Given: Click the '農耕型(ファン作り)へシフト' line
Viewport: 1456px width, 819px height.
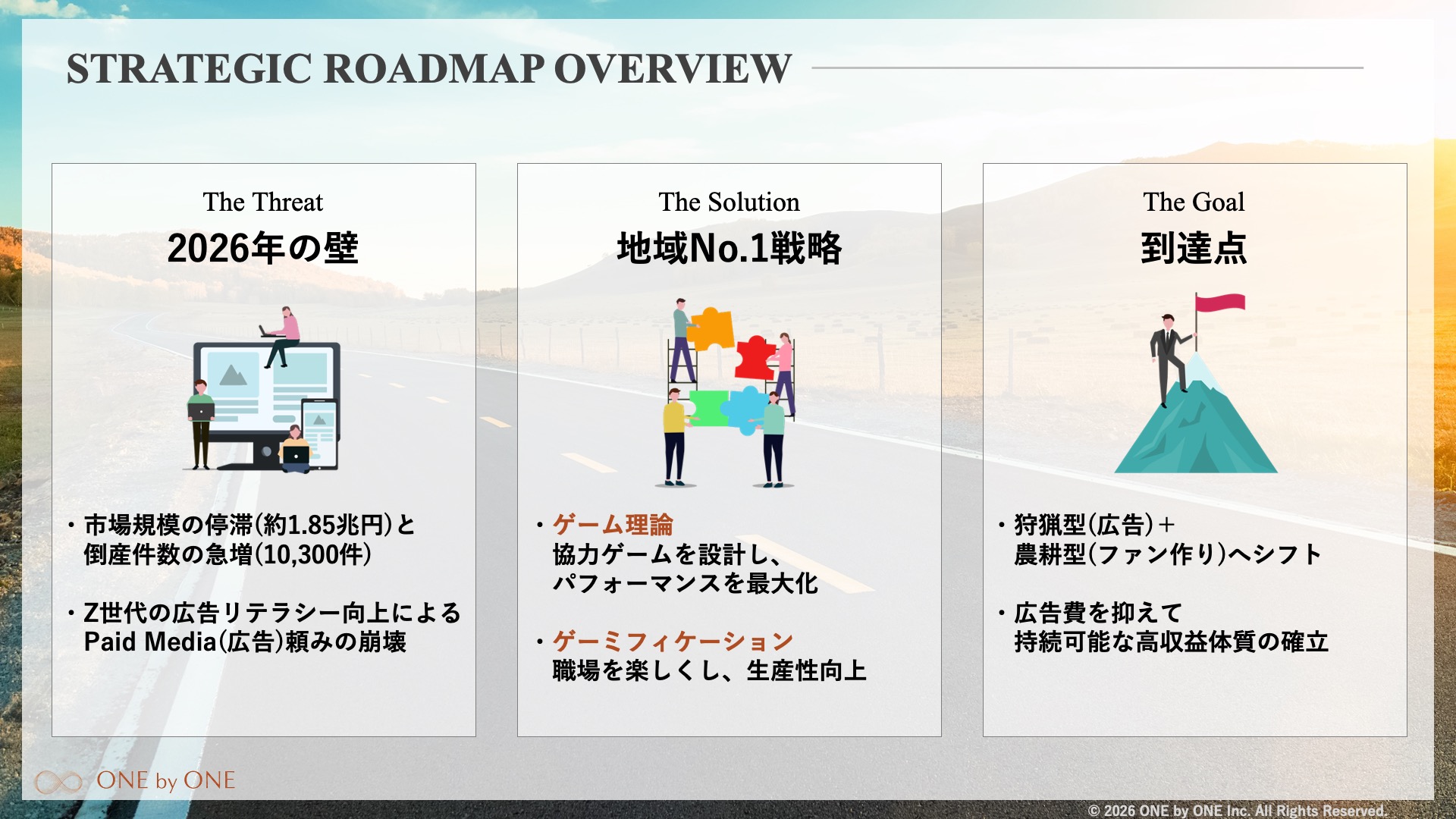Looking at the screenshot, I should pos(1169,554).
